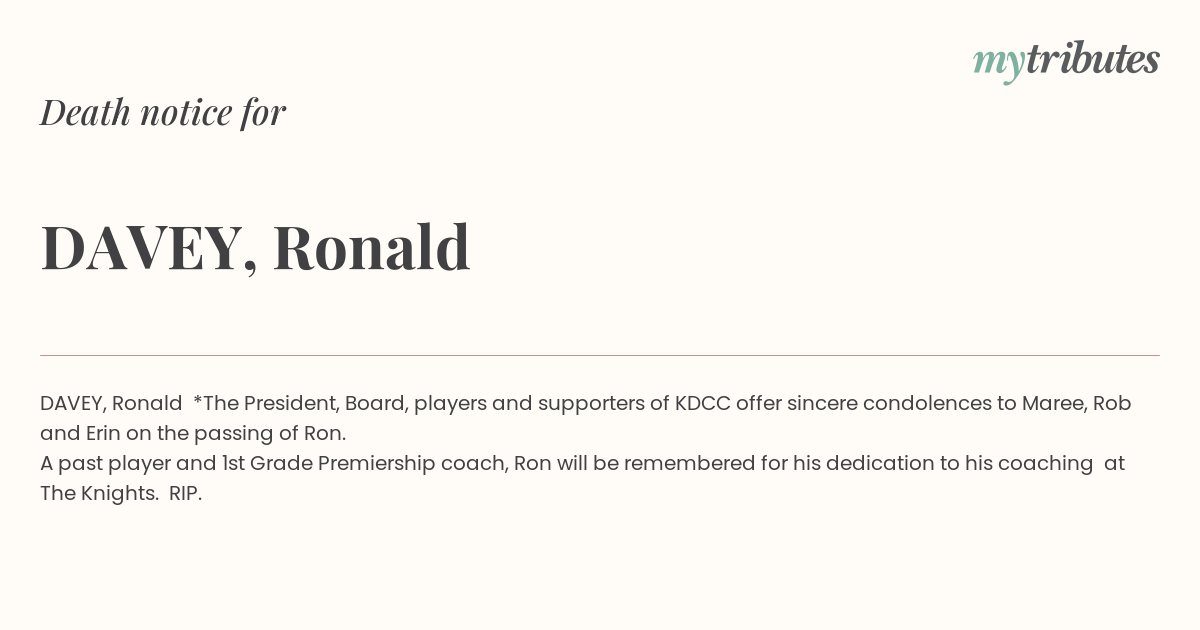Click "DAVEY, Ronald" at the notice body start

[111, 403]
